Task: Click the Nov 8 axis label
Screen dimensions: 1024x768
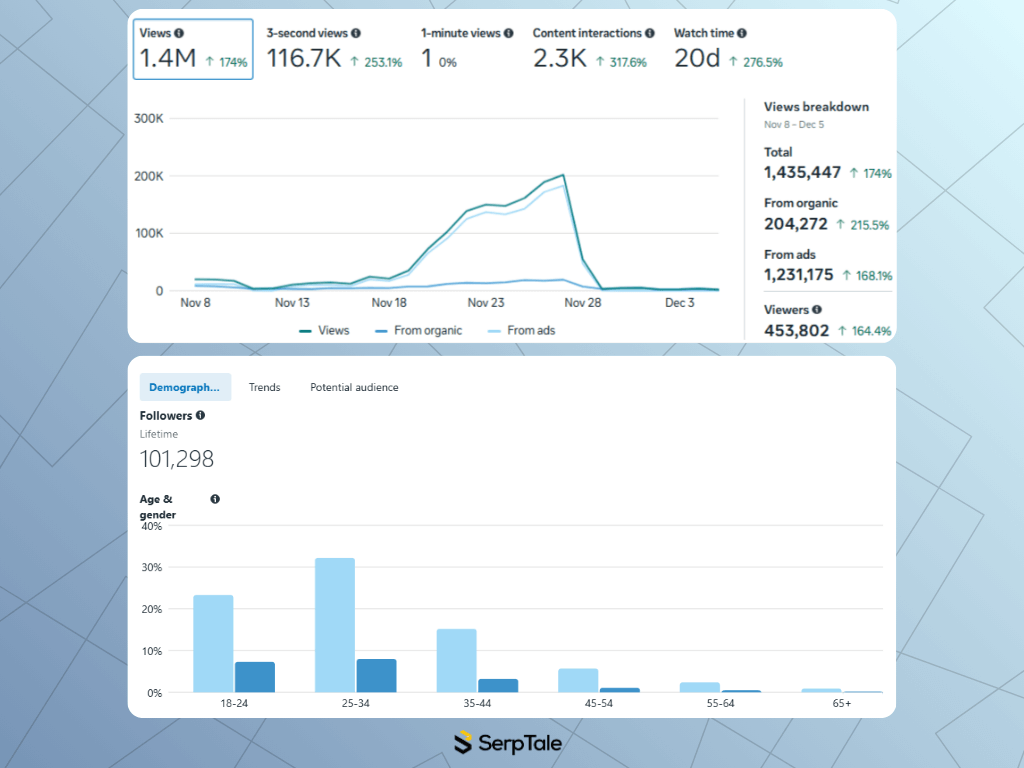Action: (195, 303)
